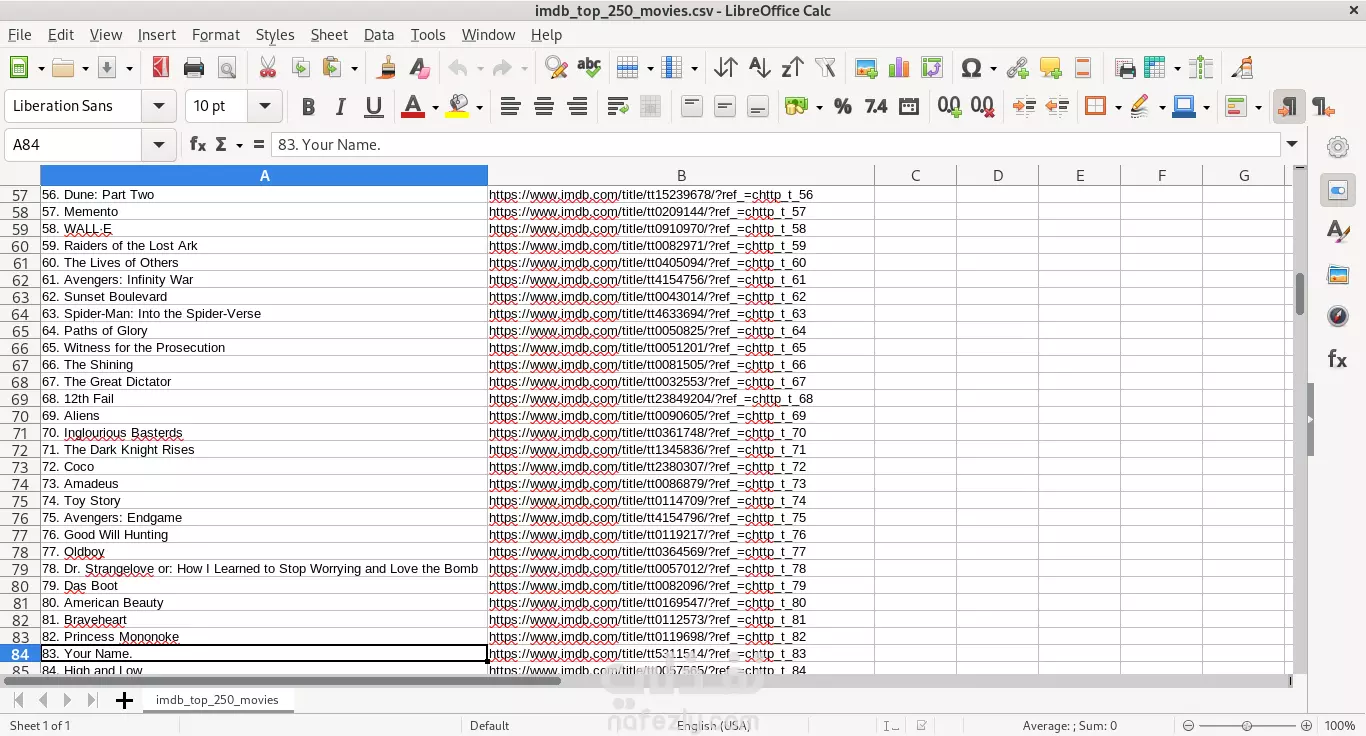Viewport: 1366px width, 736px height.
Task: Open the Sidebar Settings gear
Action: click(1338, 148)
